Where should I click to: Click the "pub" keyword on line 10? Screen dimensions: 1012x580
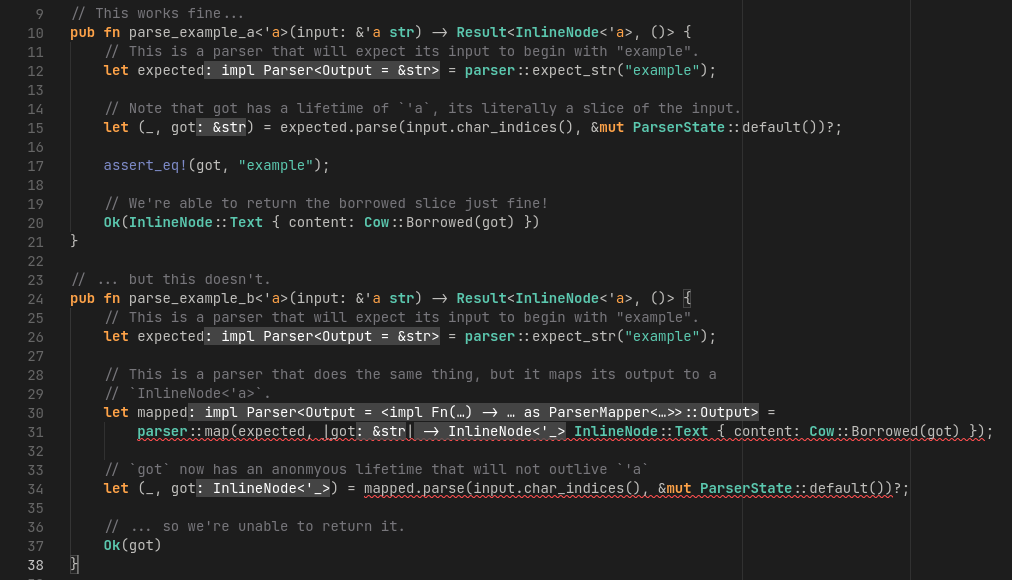click(x=83, y=32)
